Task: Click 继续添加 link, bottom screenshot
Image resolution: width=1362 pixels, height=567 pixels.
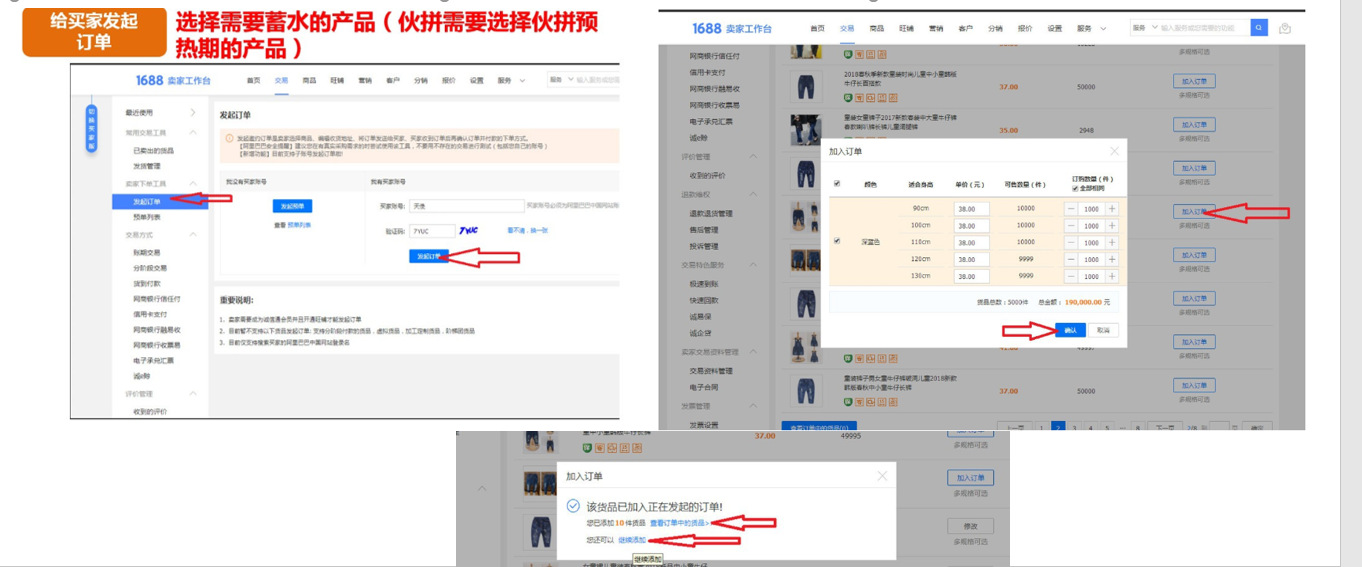Action: point(632,540)
